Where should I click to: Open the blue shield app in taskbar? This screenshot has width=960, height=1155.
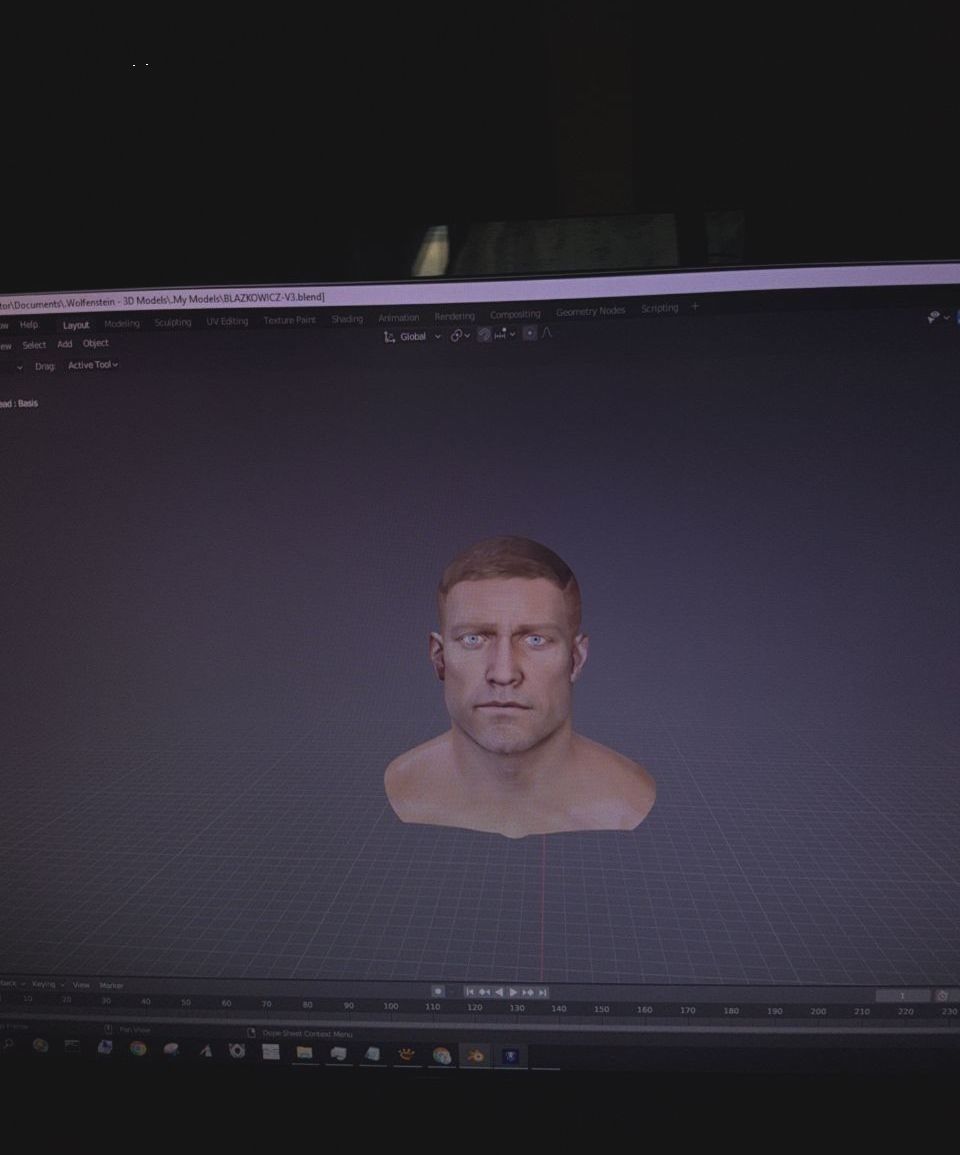[x=510, y=1056]
